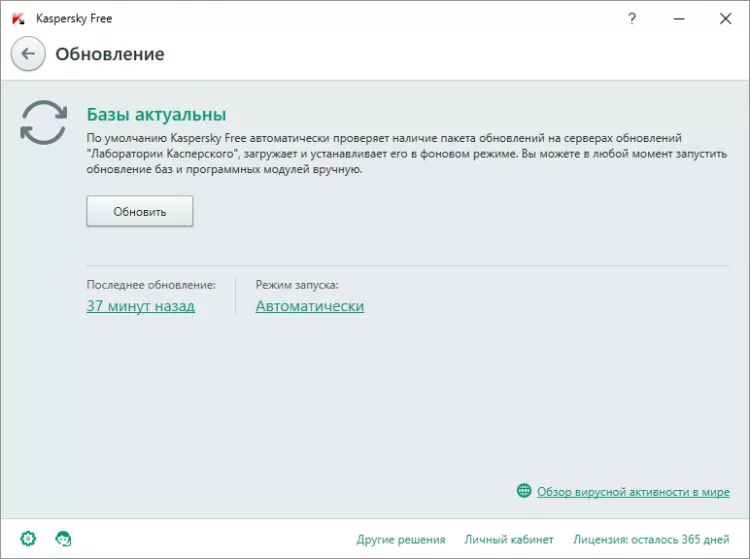Click the circular sync arrows update icon
This screenshot has height=559, width=750.
click(x=44, y=122)
